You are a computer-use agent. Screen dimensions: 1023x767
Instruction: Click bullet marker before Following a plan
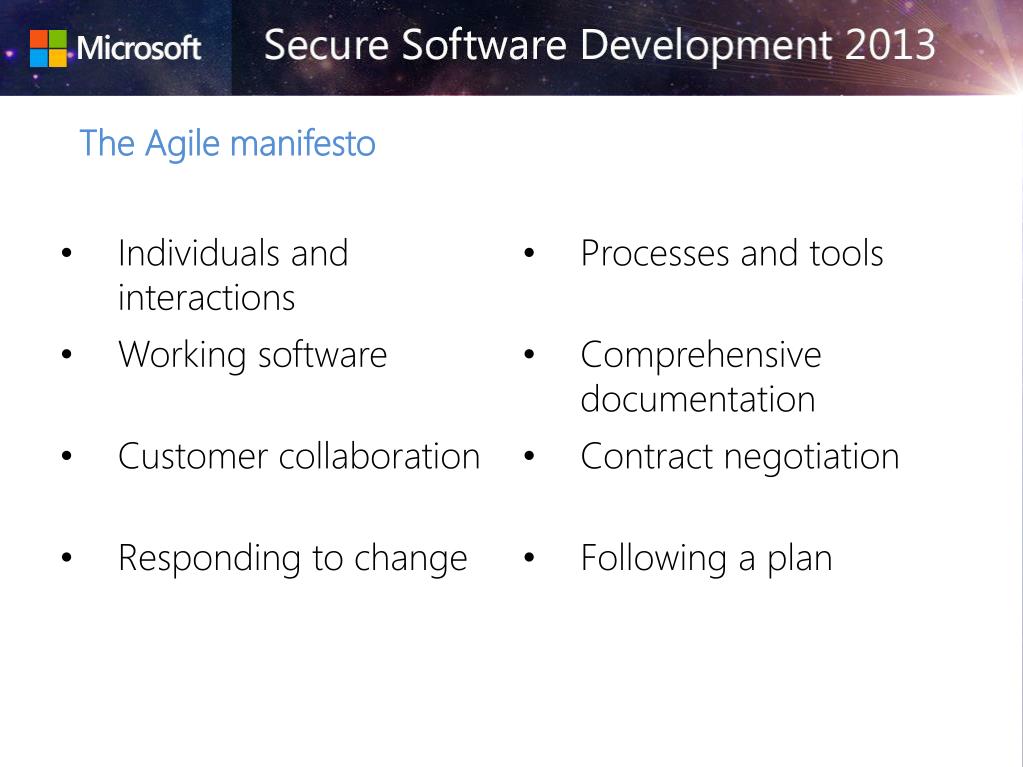point(529,558)
